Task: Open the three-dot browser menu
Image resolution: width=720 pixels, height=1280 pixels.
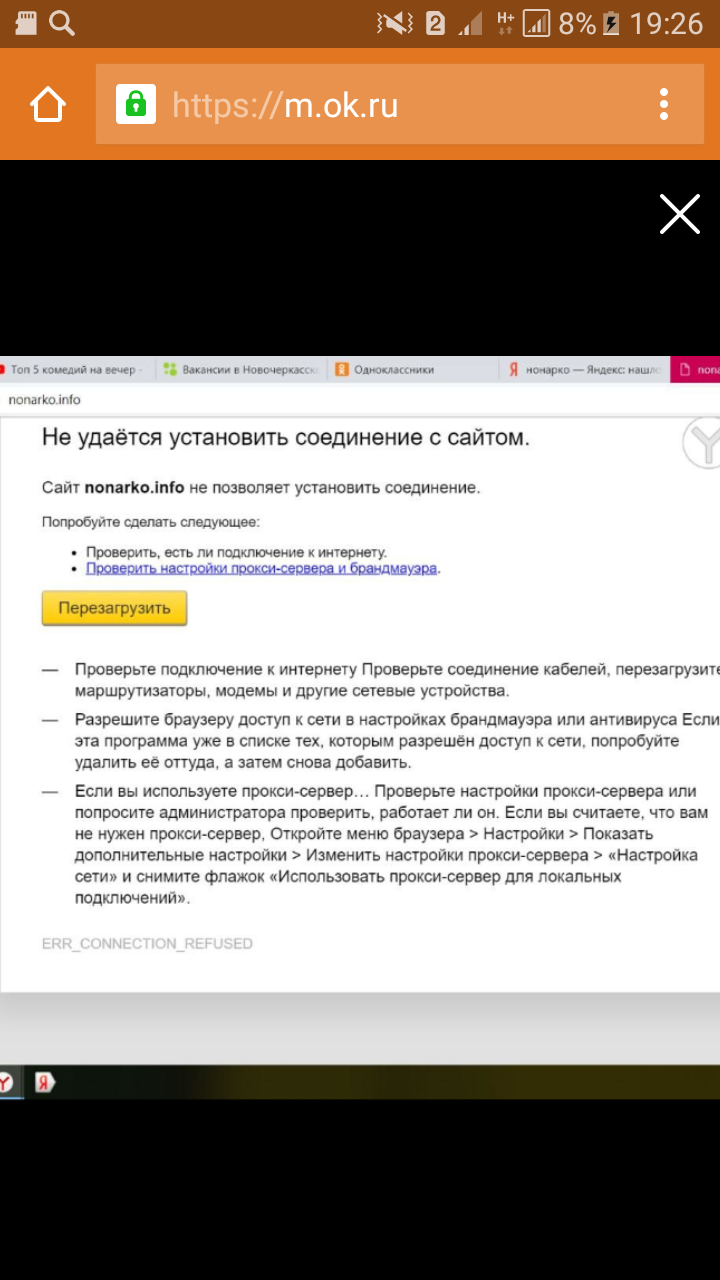Action: 664,104
